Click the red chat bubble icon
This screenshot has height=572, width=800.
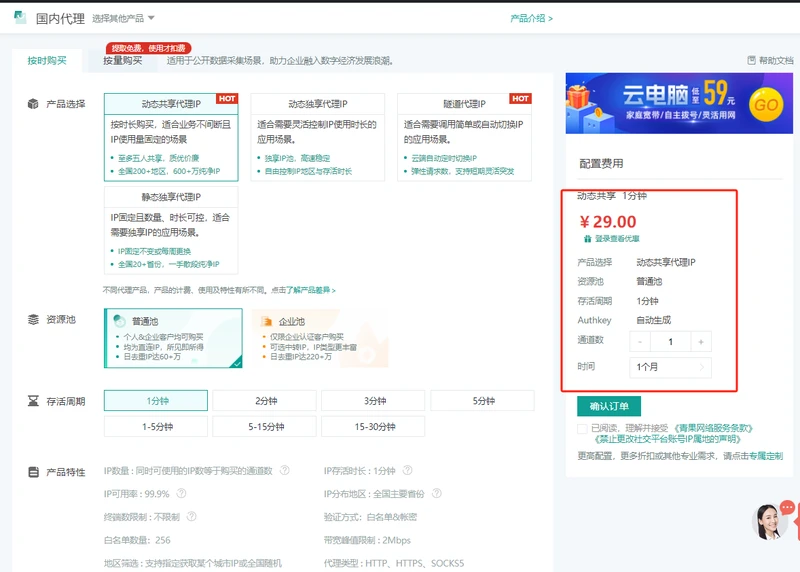(x=787, y=507)
